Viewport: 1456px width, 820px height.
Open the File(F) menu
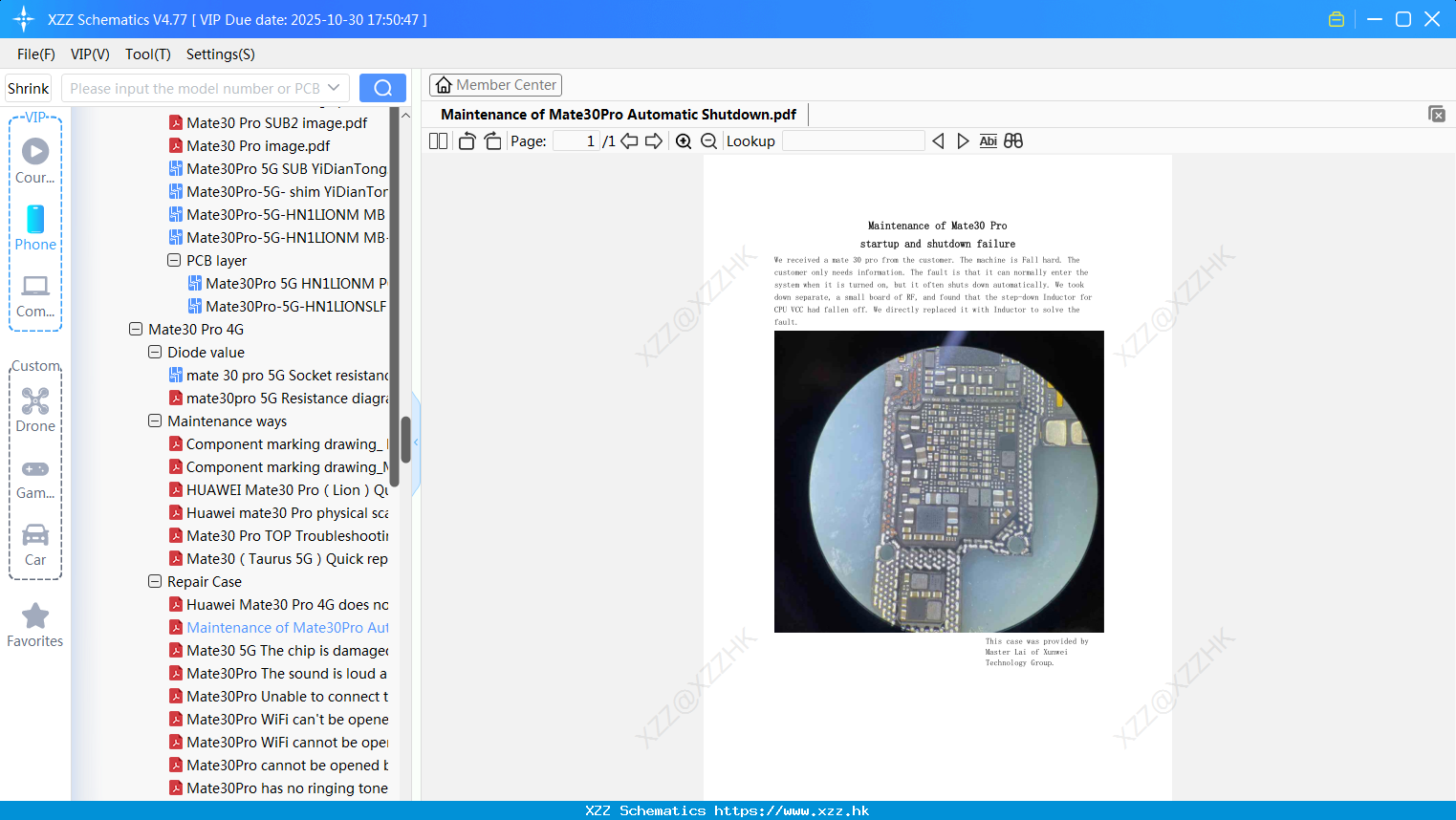[x=36, y=54]
